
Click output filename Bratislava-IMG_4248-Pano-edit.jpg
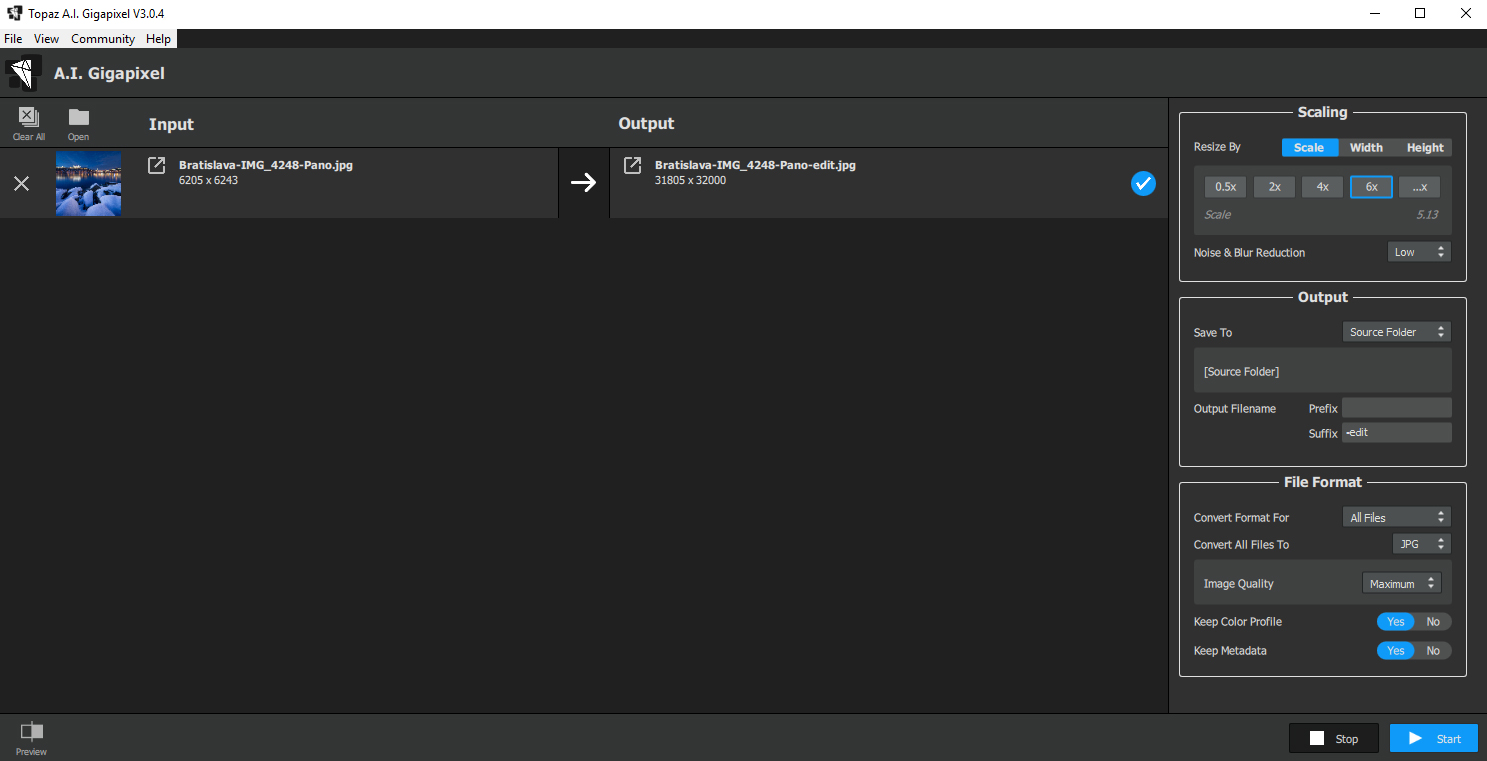755,165
